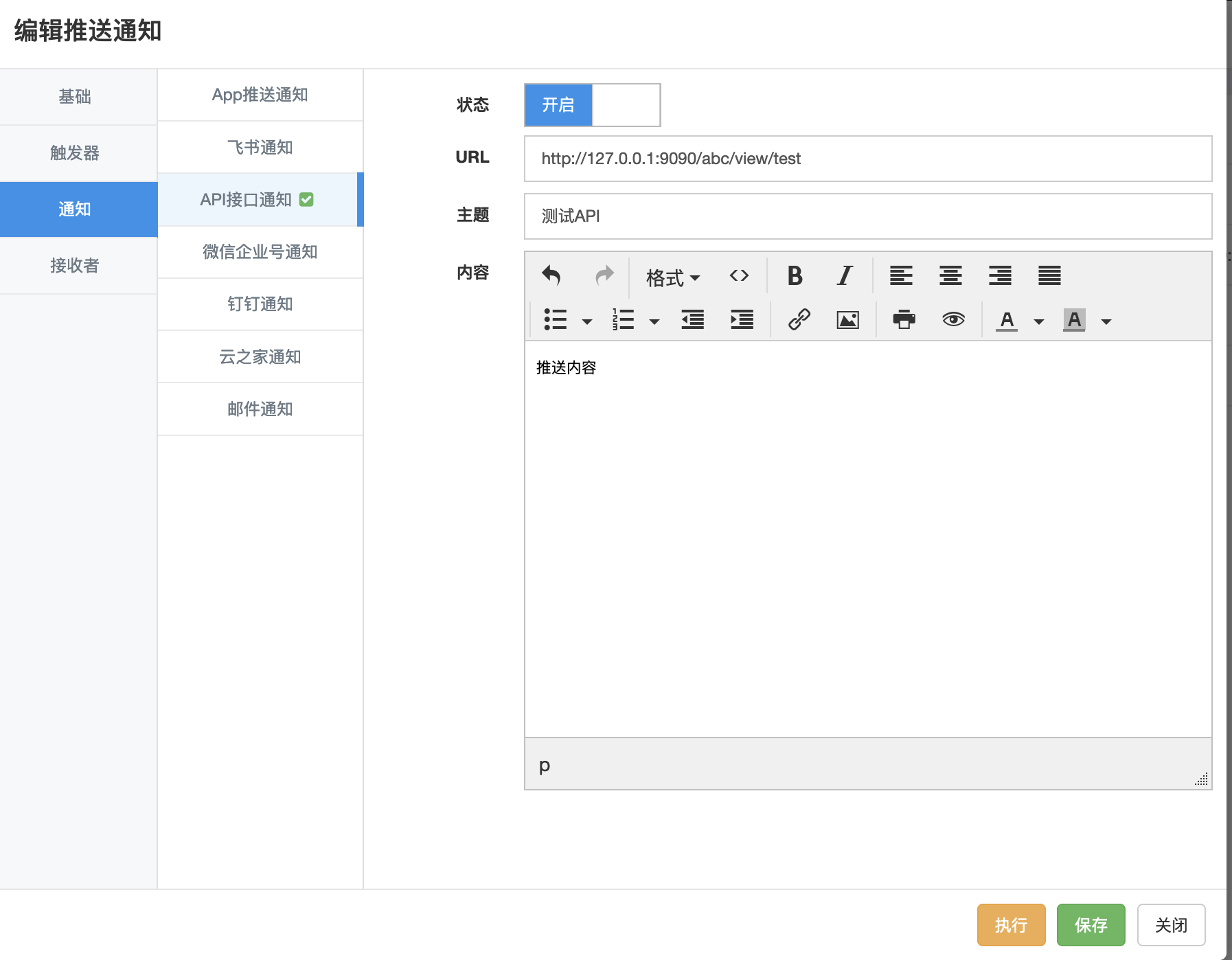Save changes with the 保存 button

(1091, 925)
